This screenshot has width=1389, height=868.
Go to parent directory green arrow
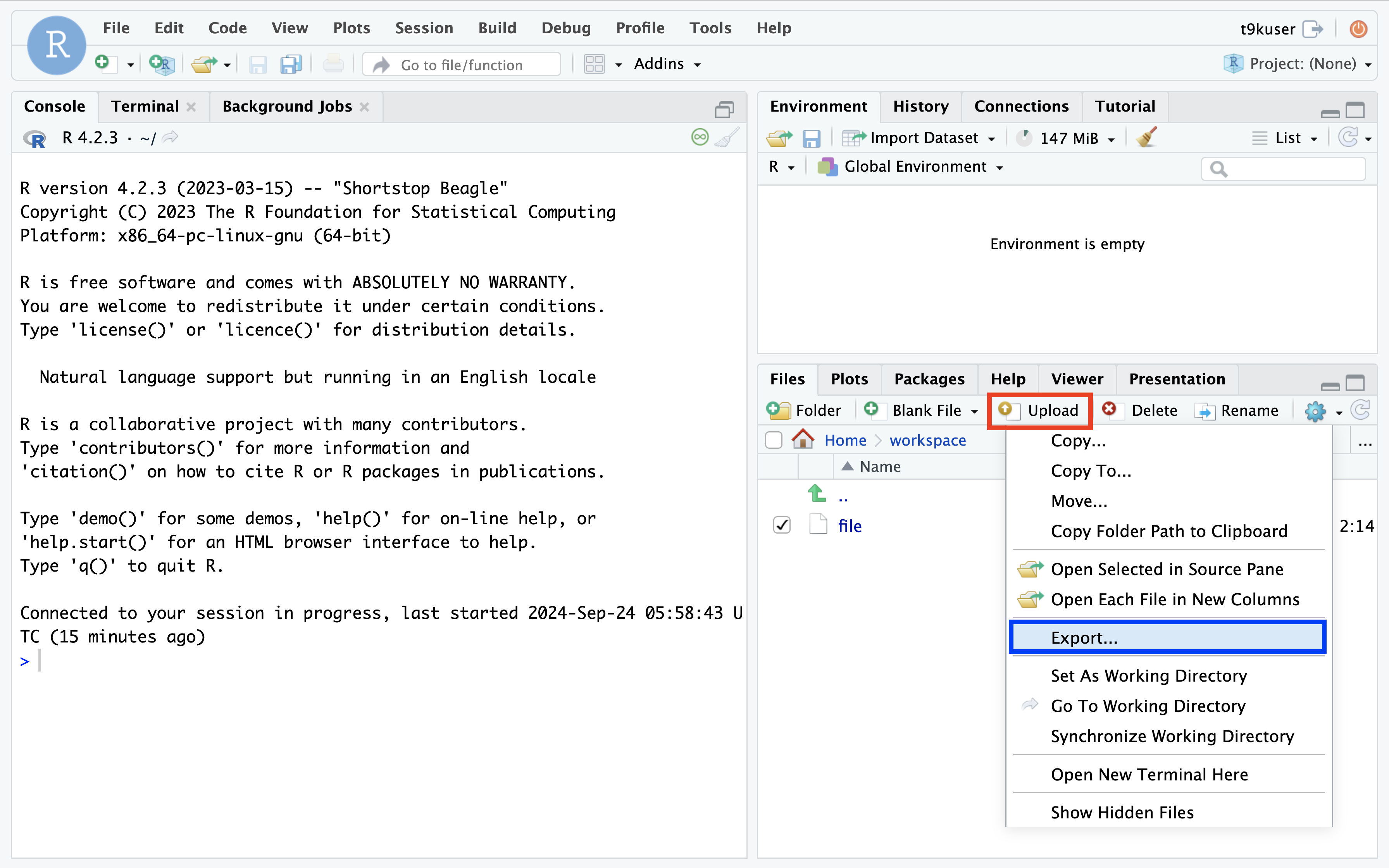817,494
